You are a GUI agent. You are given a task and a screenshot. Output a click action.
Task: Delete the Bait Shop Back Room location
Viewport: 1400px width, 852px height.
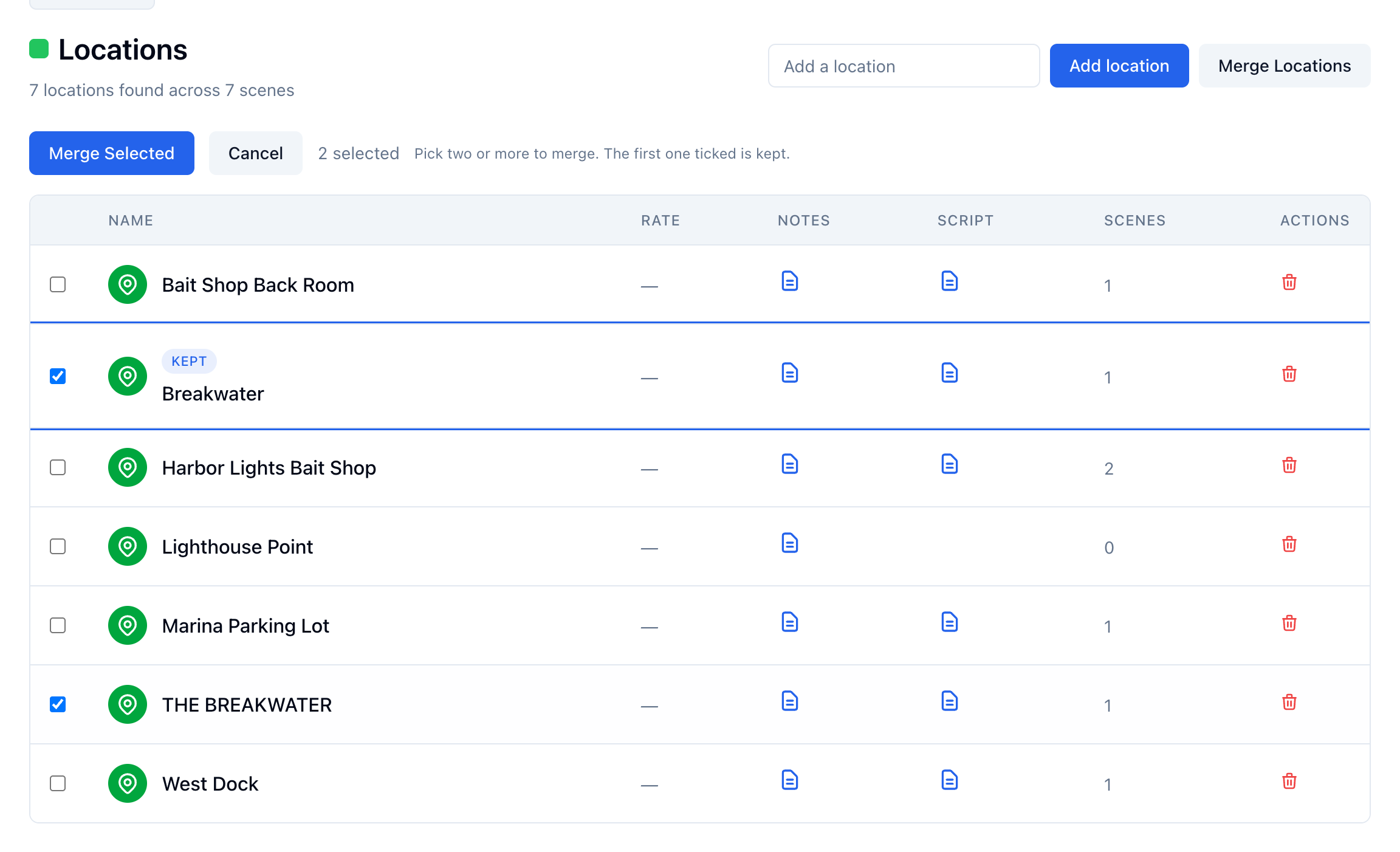(1289, 283)
